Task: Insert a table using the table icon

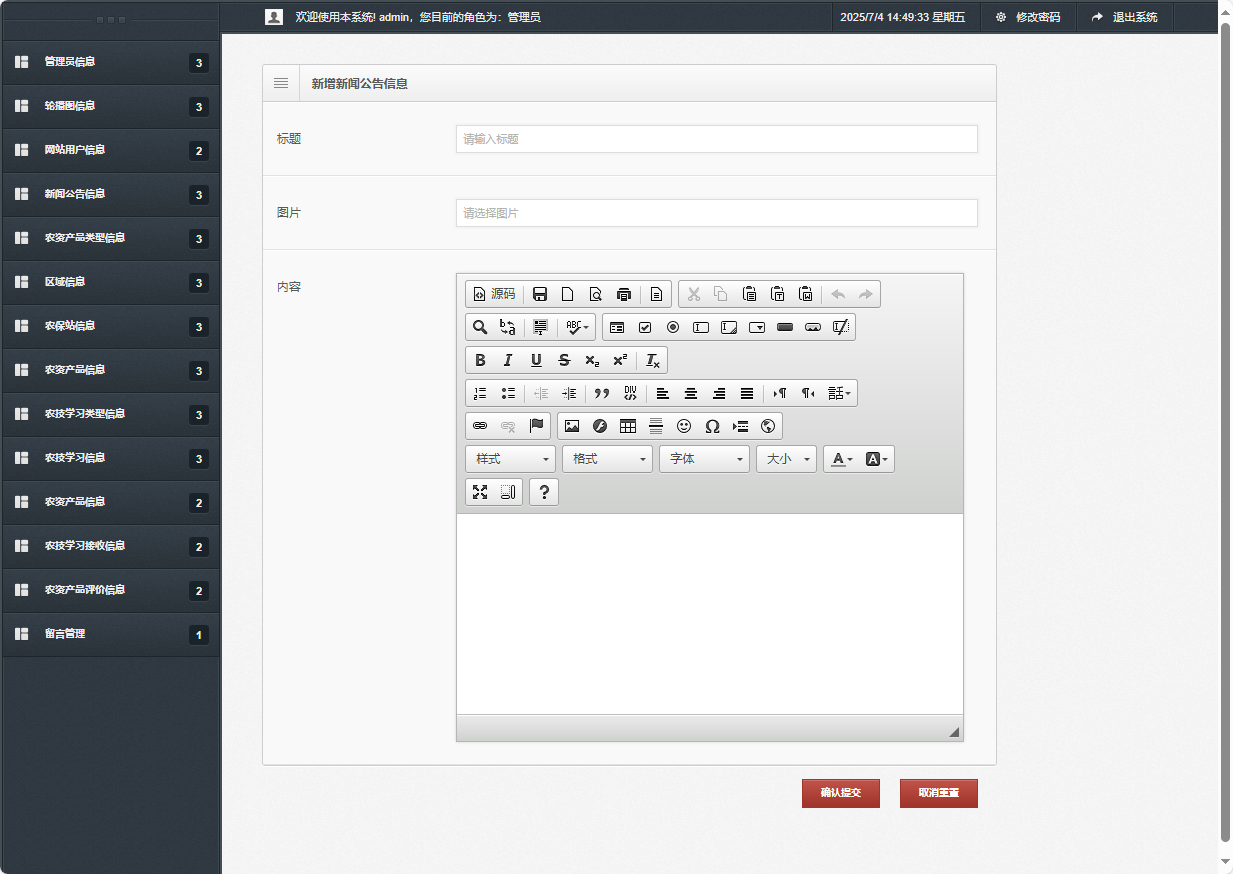Action: 628,426
